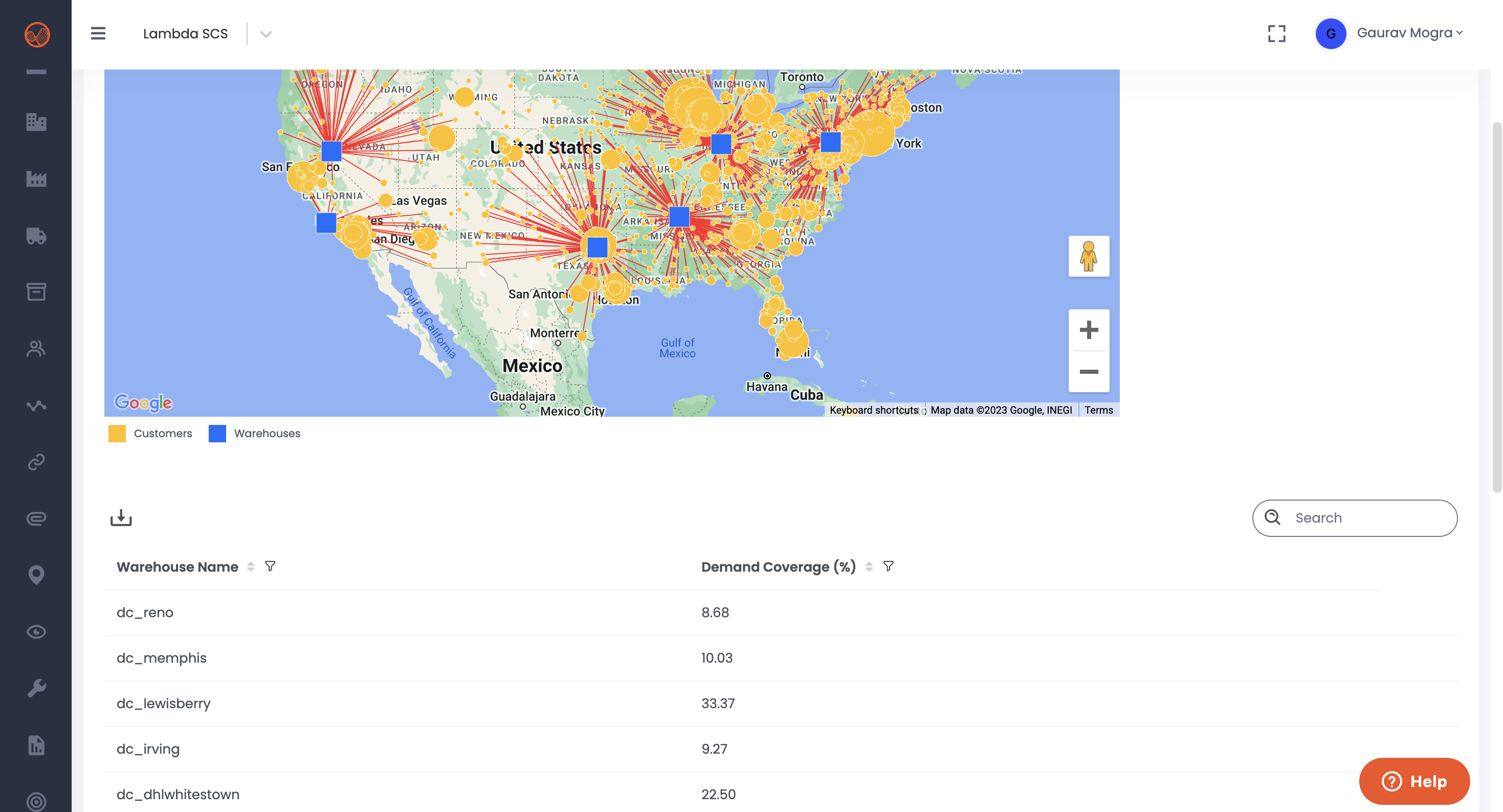Open the hamburger menu

(98, 33)
